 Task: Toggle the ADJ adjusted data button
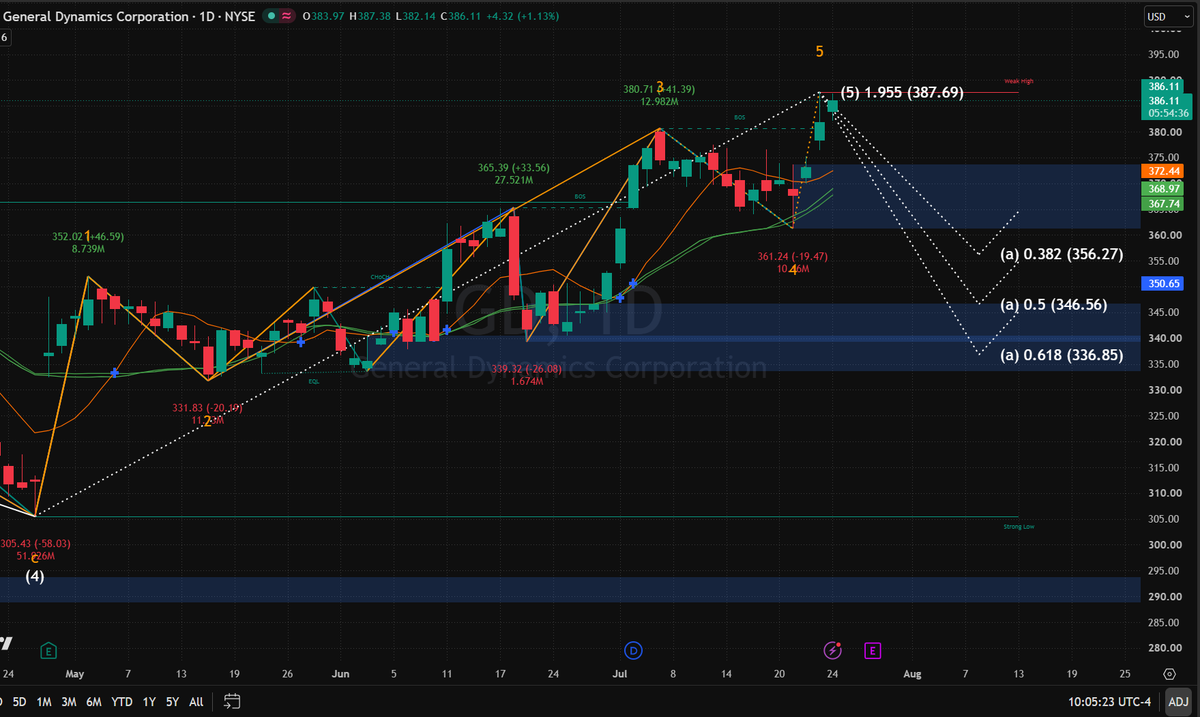[x=1178, y=701]
